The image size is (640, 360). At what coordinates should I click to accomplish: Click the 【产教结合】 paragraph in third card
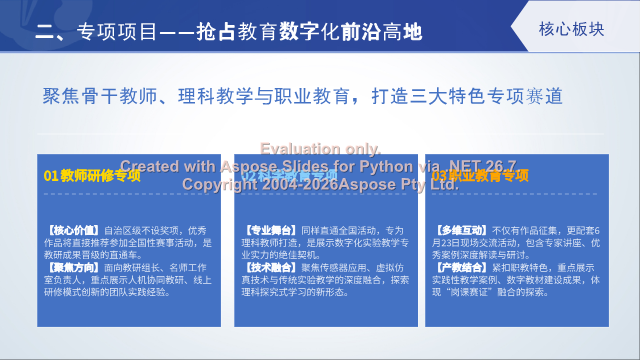[516, 280]
